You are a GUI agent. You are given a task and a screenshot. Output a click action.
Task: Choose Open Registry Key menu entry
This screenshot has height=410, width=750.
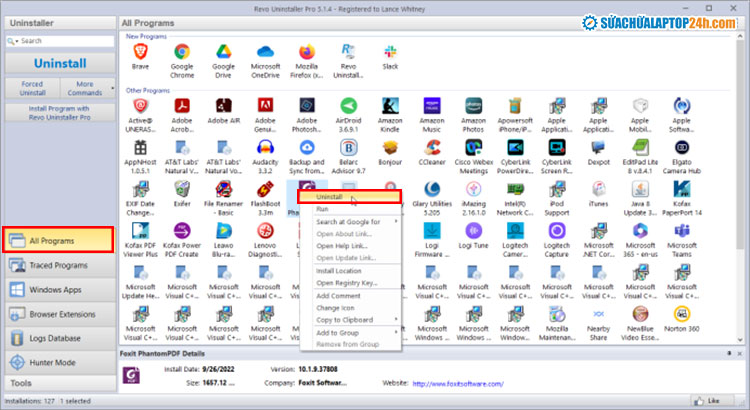[x=350, y=283]
